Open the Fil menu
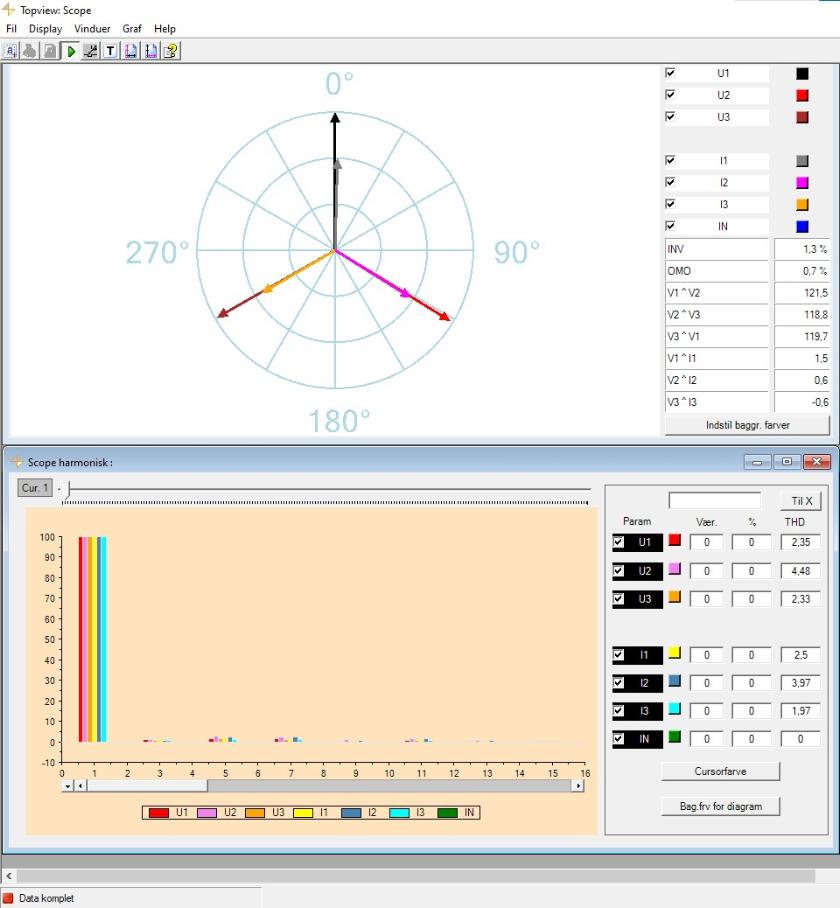The height and width of the screenshot is (908, 840). (11, 28)
